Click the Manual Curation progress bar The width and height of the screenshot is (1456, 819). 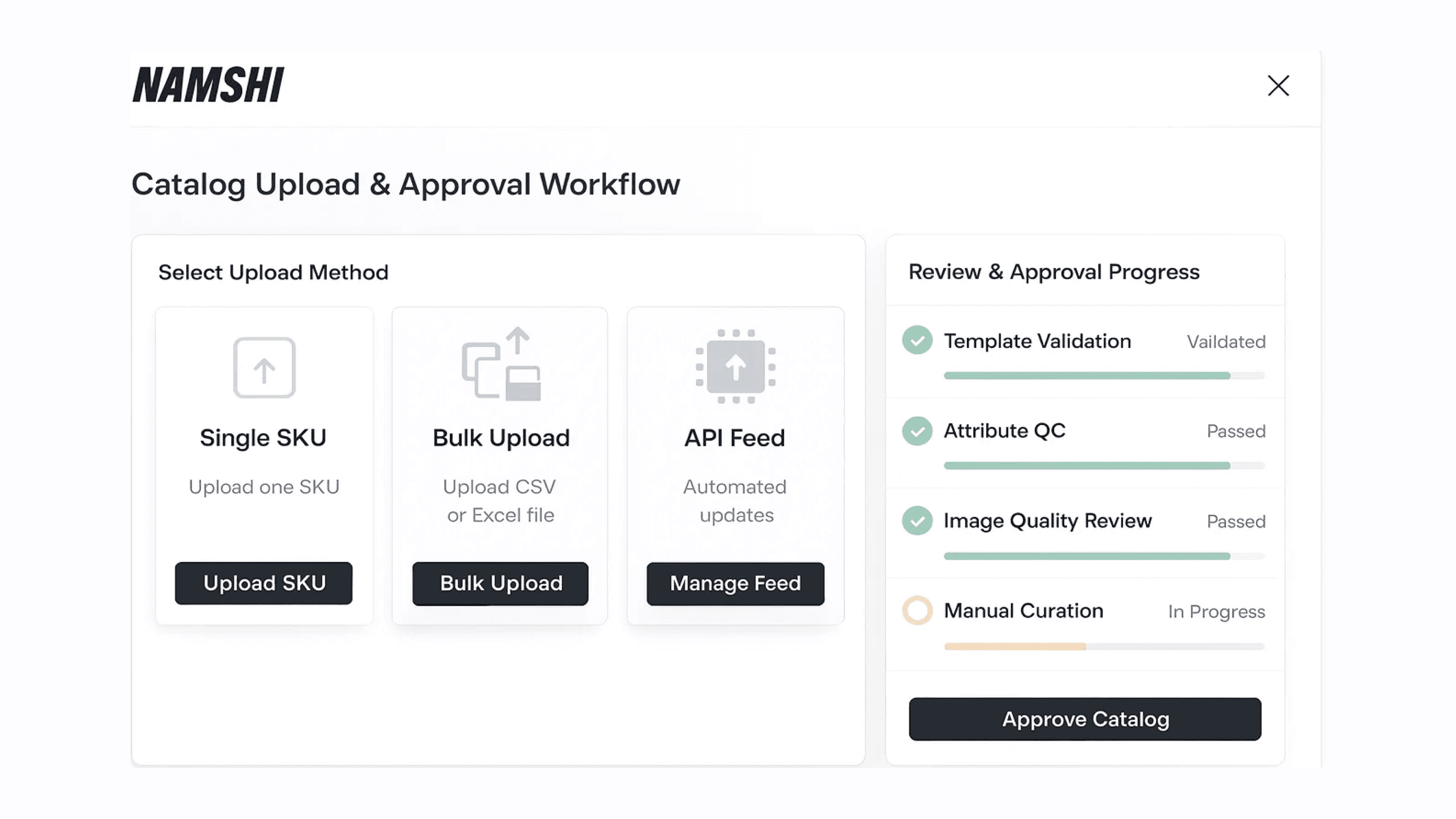pyautogui.click(x=1103, y=646)
